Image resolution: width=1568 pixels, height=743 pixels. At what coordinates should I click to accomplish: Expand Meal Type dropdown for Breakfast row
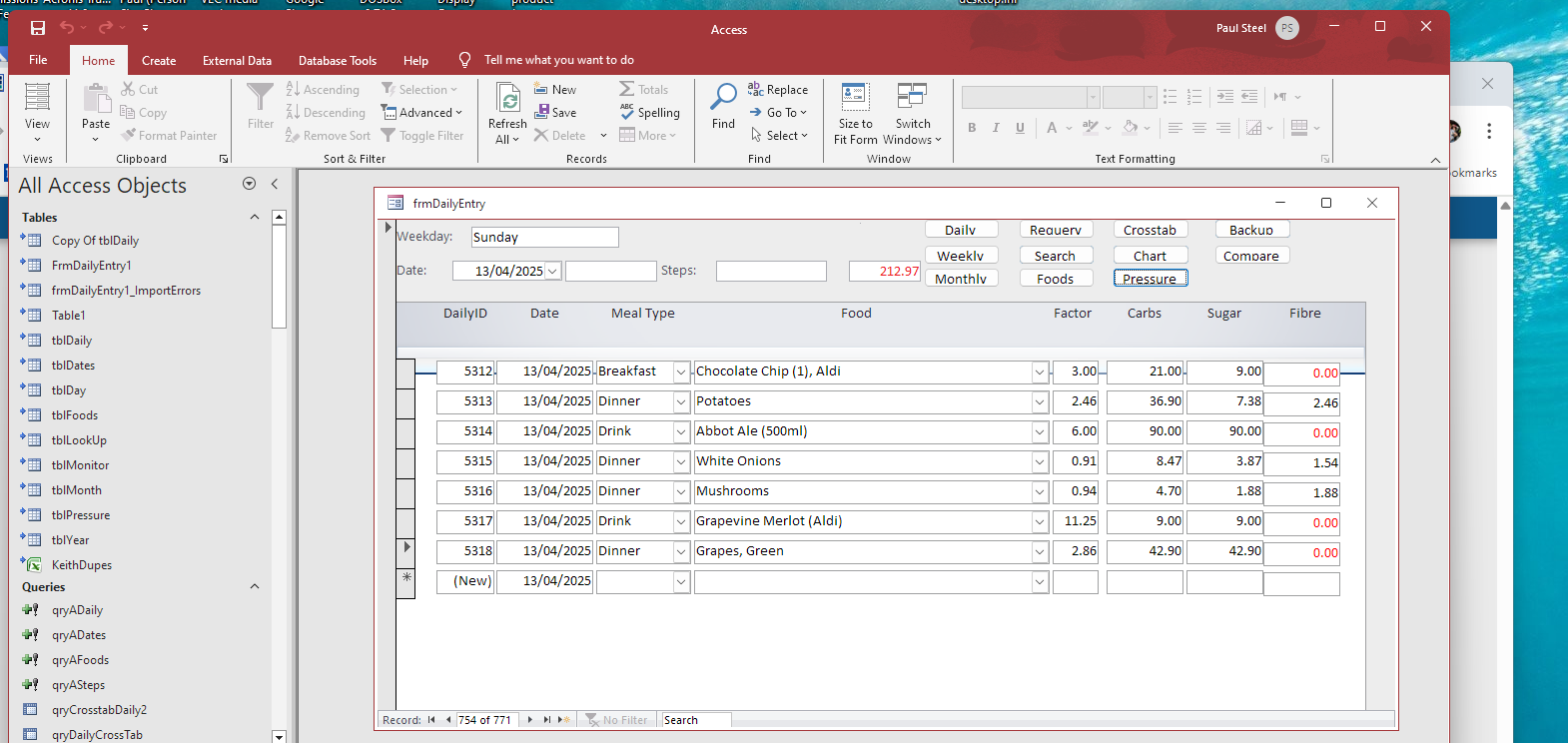coord(681,372)
